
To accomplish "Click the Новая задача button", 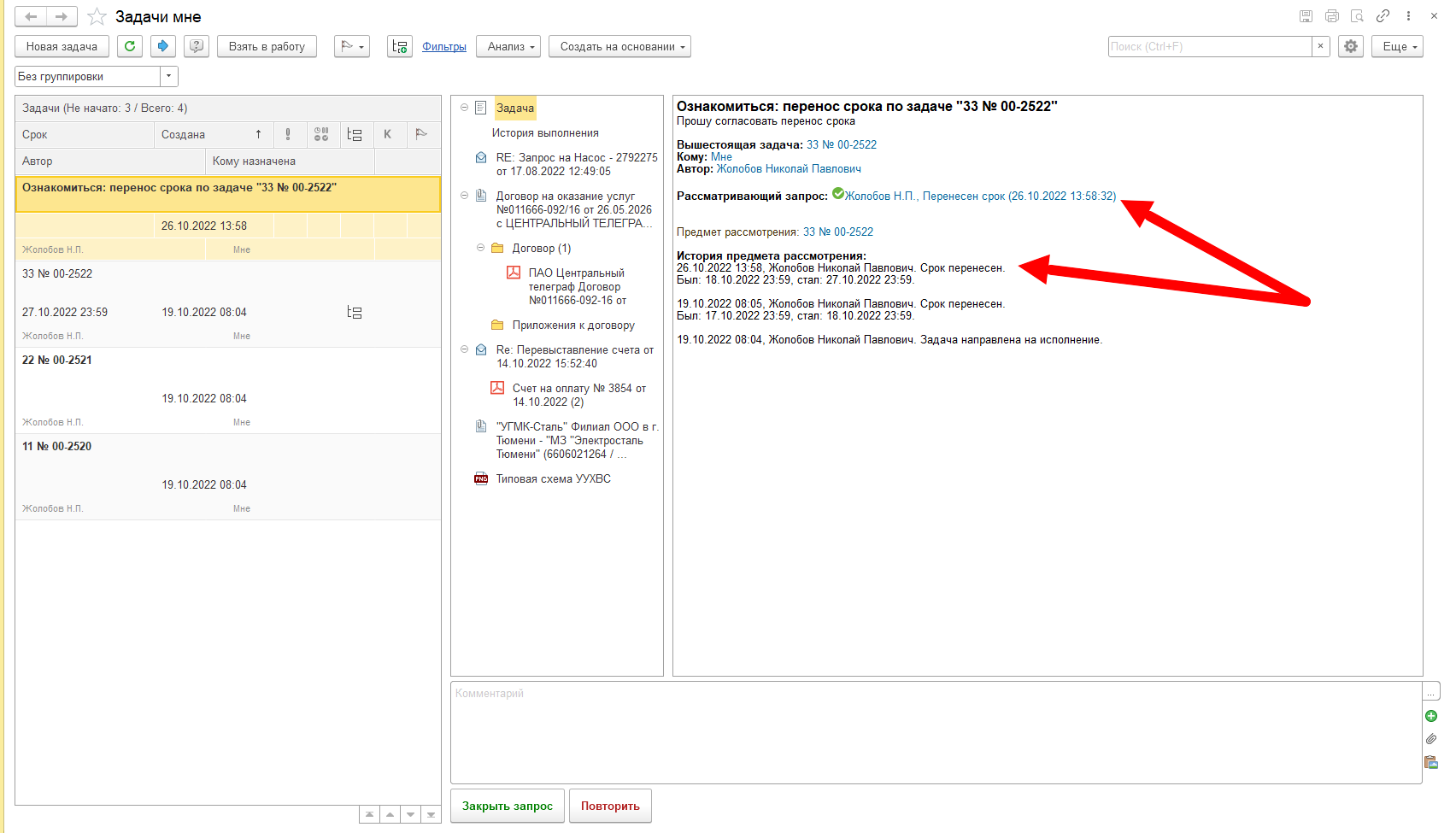I will (62, 46).
